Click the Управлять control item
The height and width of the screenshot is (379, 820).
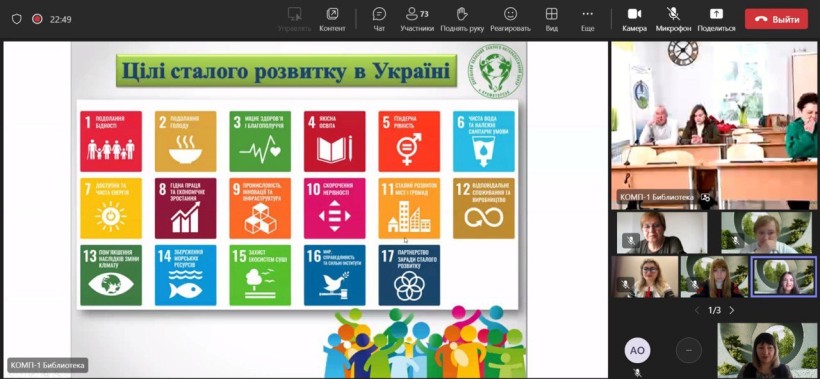tap(295, 19)
